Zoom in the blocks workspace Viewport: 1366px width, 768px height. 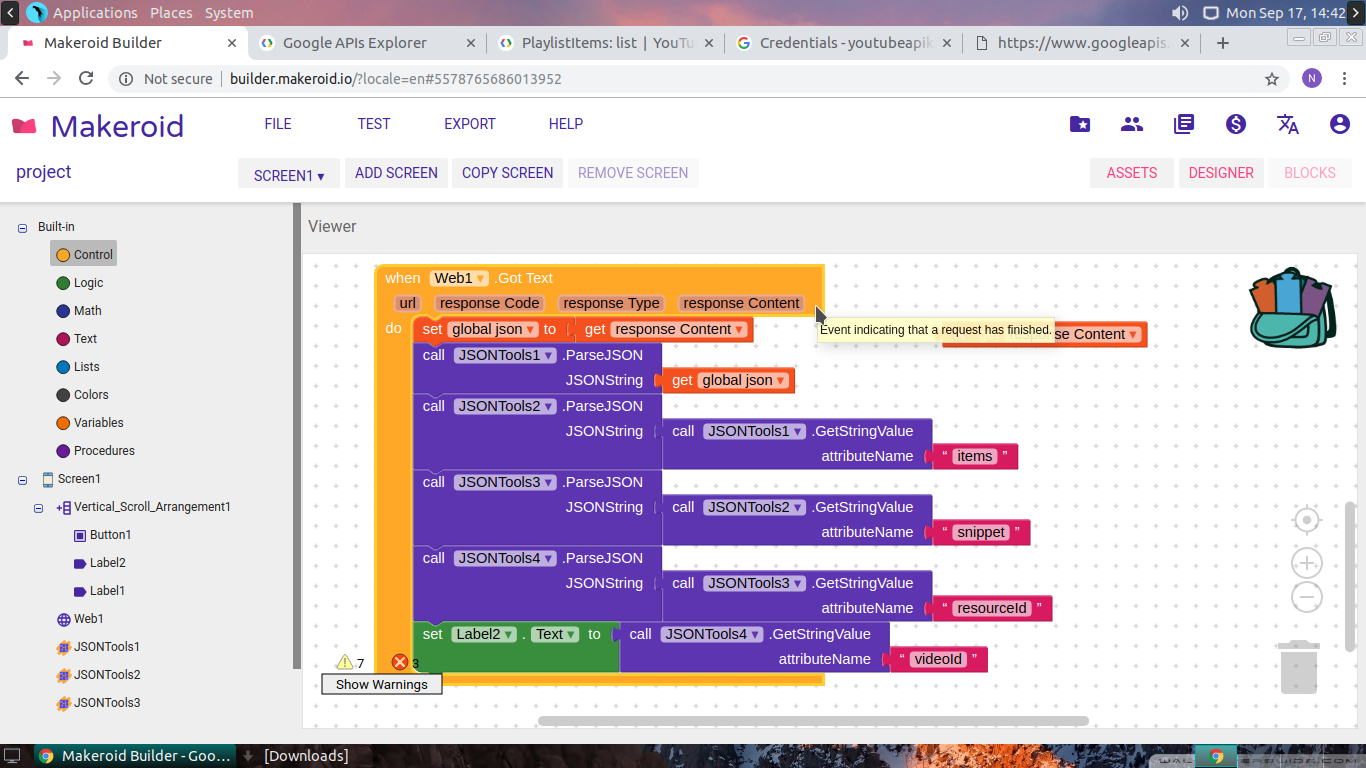[x=1307, y=562]
